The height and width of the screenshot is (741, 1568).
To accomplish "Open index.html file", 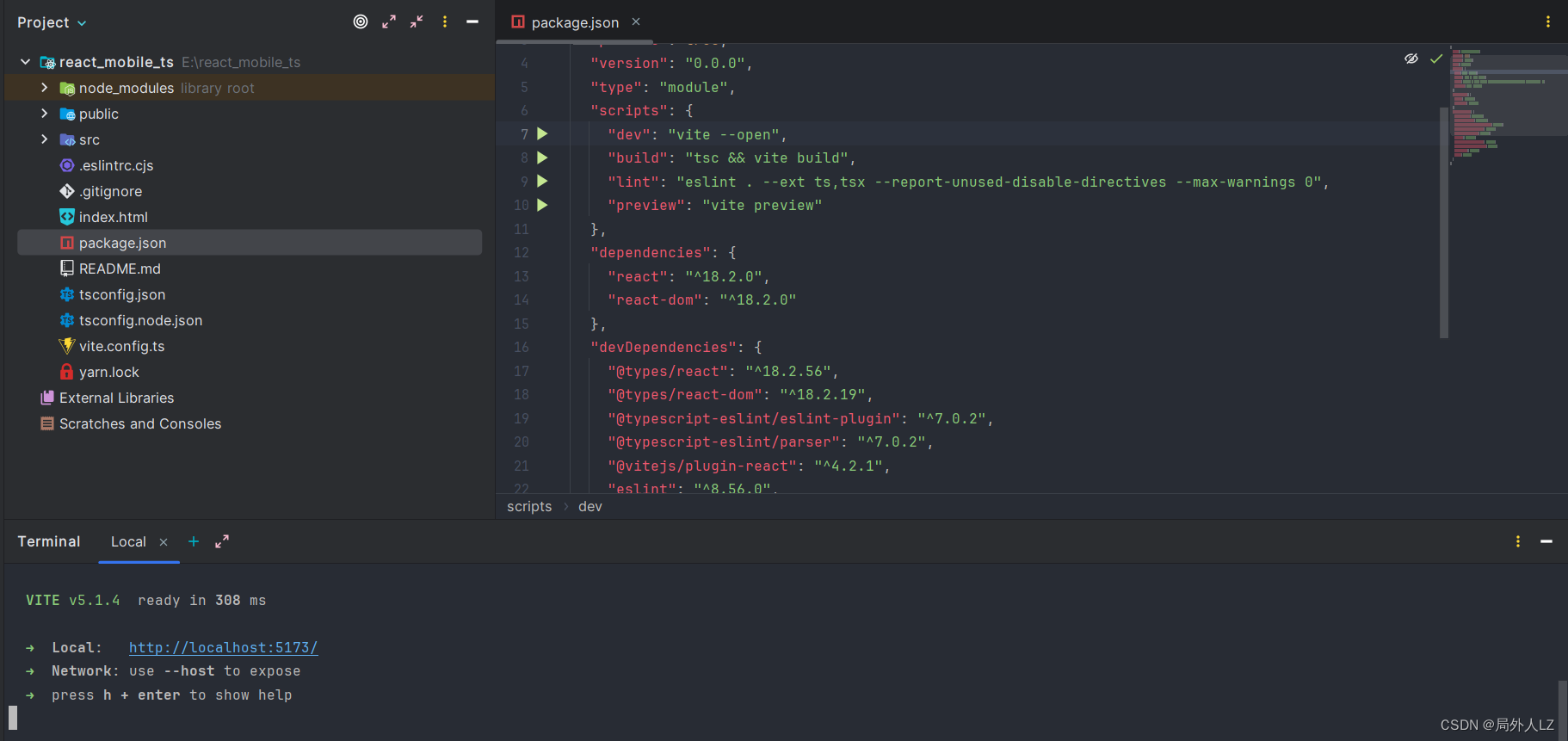I will tap(113, 217).
